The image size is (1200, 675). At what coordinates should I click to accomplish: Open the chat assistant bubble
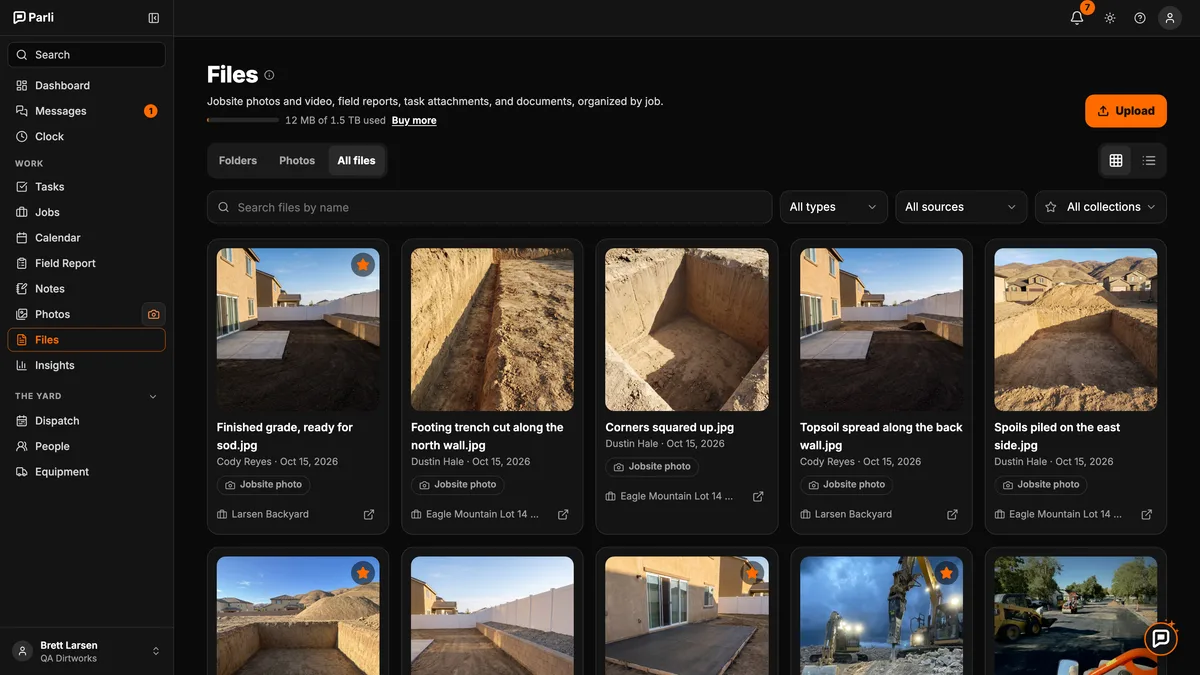(x=1161, y=638)
